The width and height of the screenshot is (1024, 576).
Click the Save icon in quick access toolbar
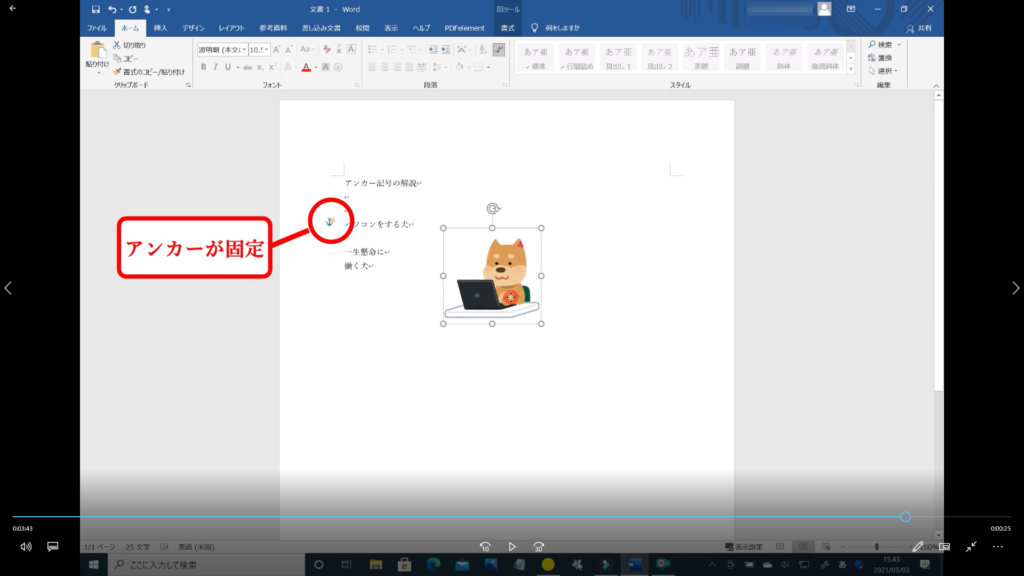pos(97,9)
